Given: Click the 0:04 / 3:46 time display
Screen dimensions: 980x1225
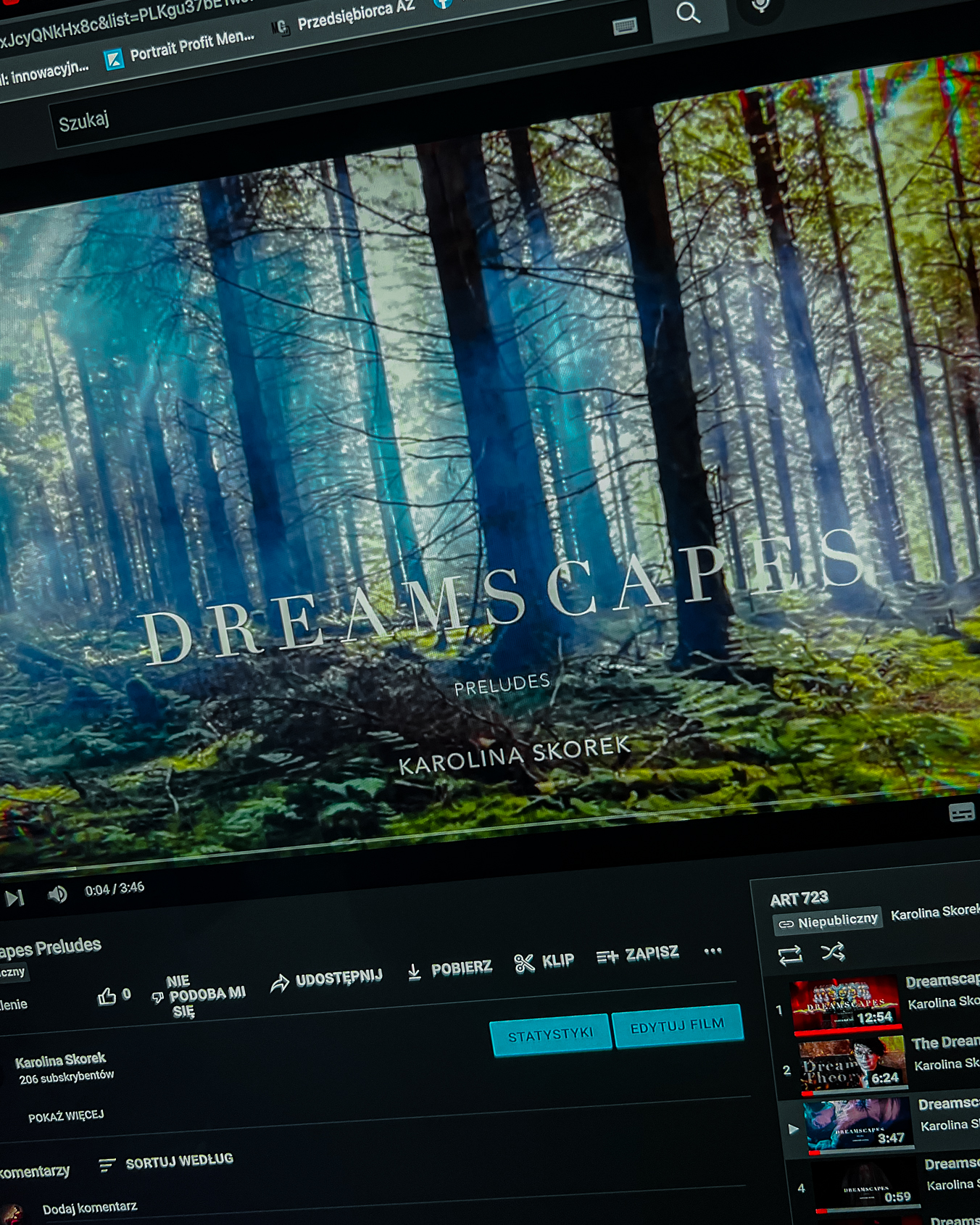Looking at the screenshot, I should pos(115,889).
